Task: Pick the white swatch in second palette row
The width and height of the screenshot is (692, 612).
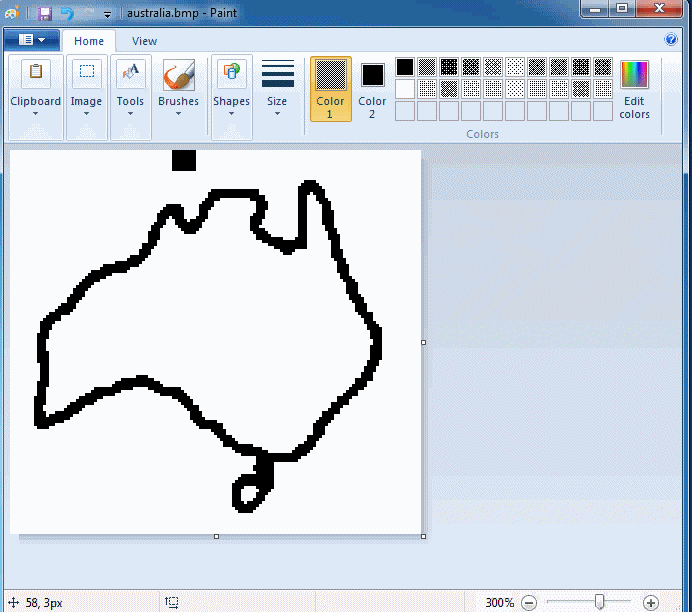Action: click(405, 89)
